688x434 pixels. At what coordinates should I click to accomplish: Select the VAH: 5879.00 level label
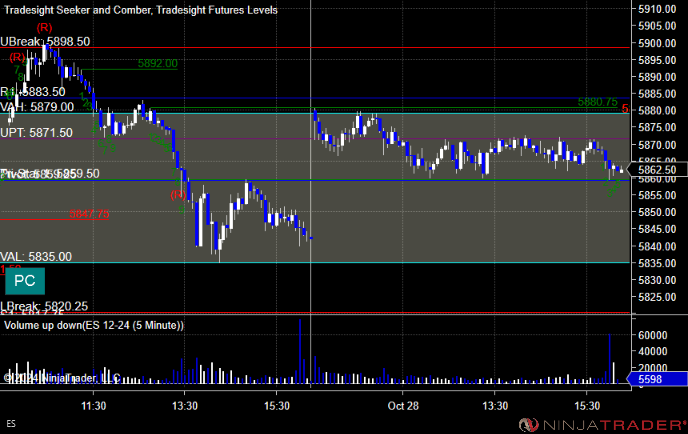click(x=37, y=107)
